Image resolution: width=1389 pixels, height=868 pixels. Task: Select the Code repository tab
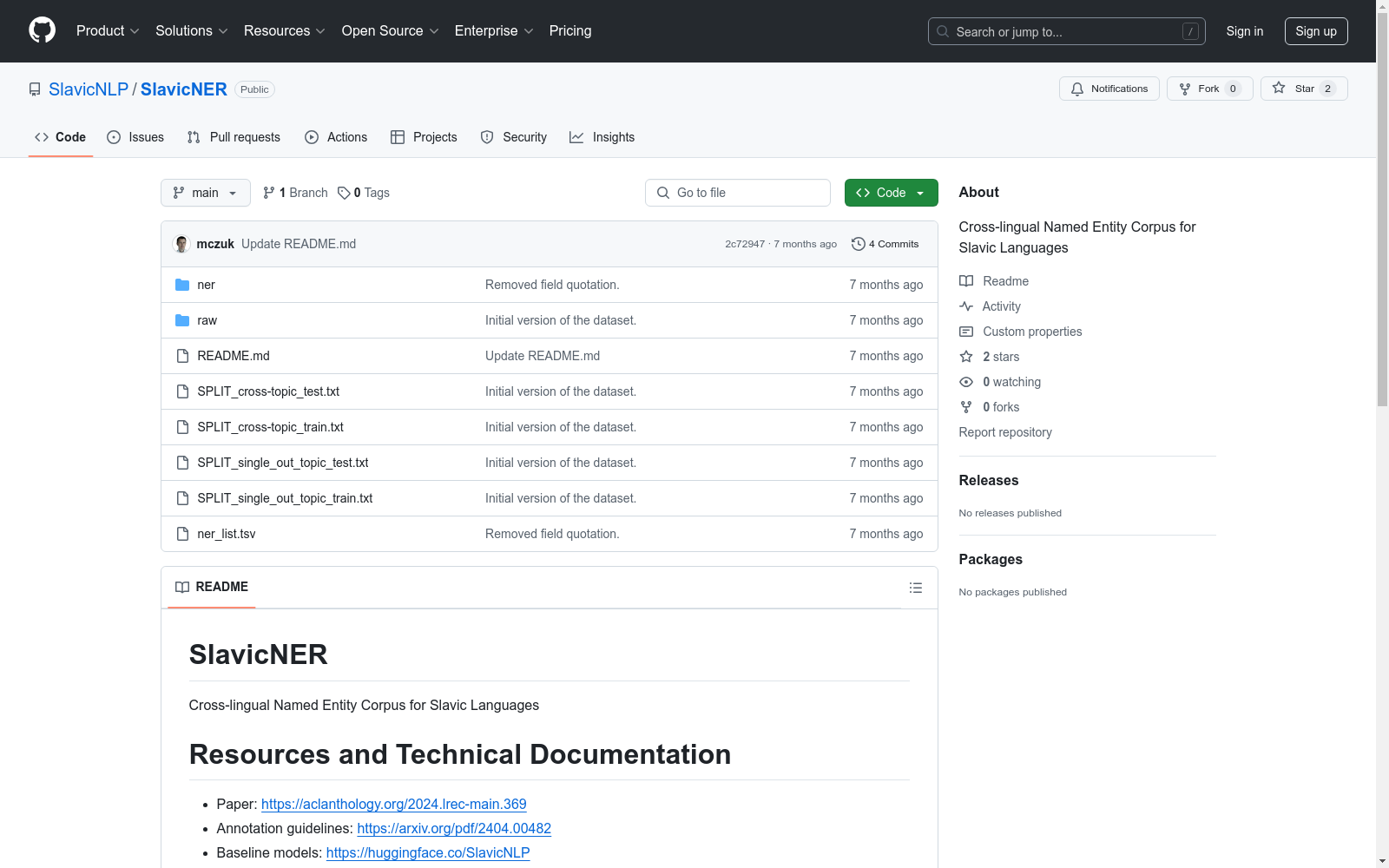click(61, 137)
